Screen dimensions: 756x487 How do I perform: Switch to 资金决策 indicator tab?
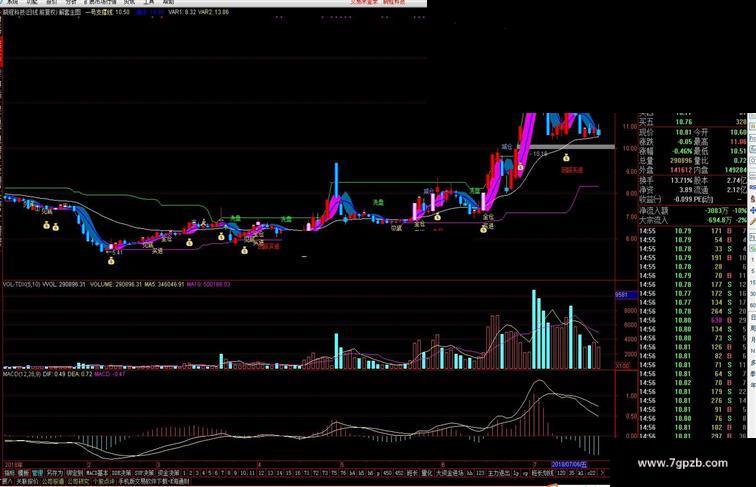(x=168, y=473)
